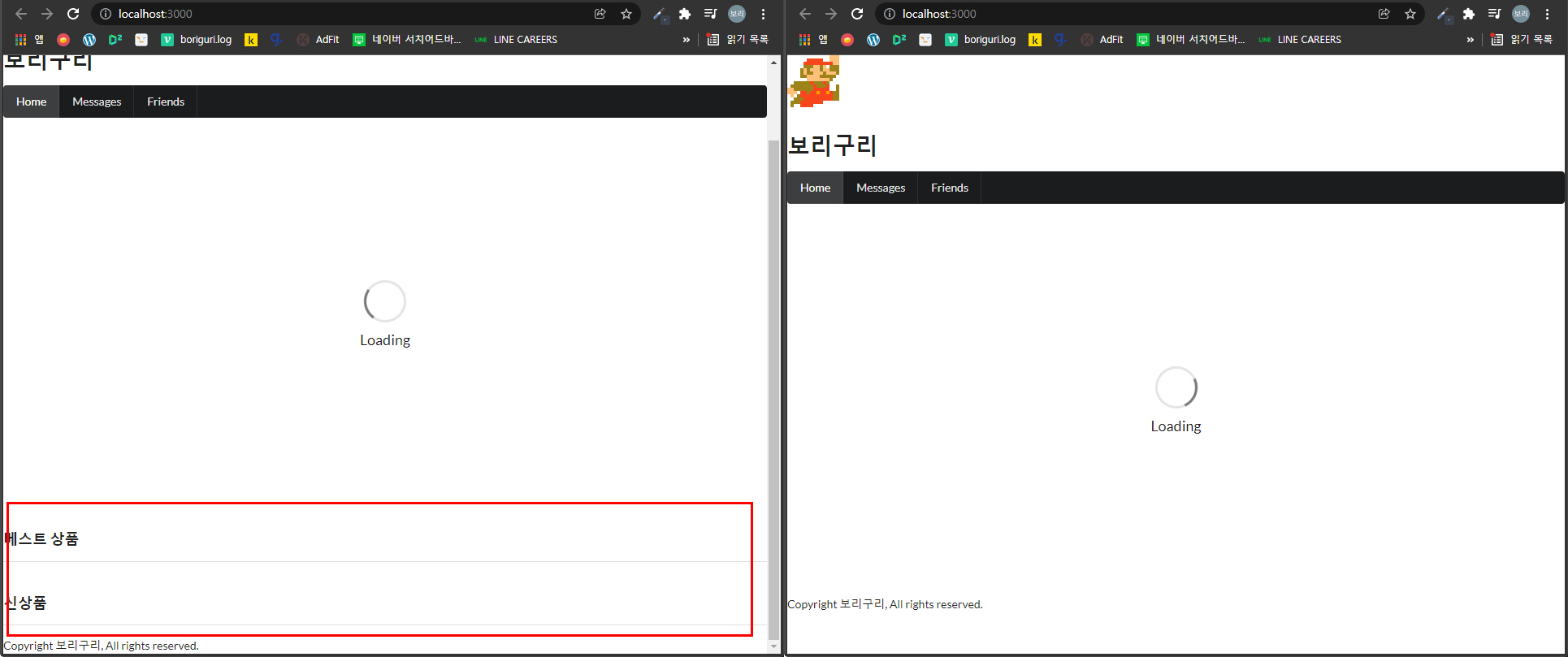
Task: Open the boriguri.log bookmark in the right window
Action: pyautogui.click(x=981, y=39)
